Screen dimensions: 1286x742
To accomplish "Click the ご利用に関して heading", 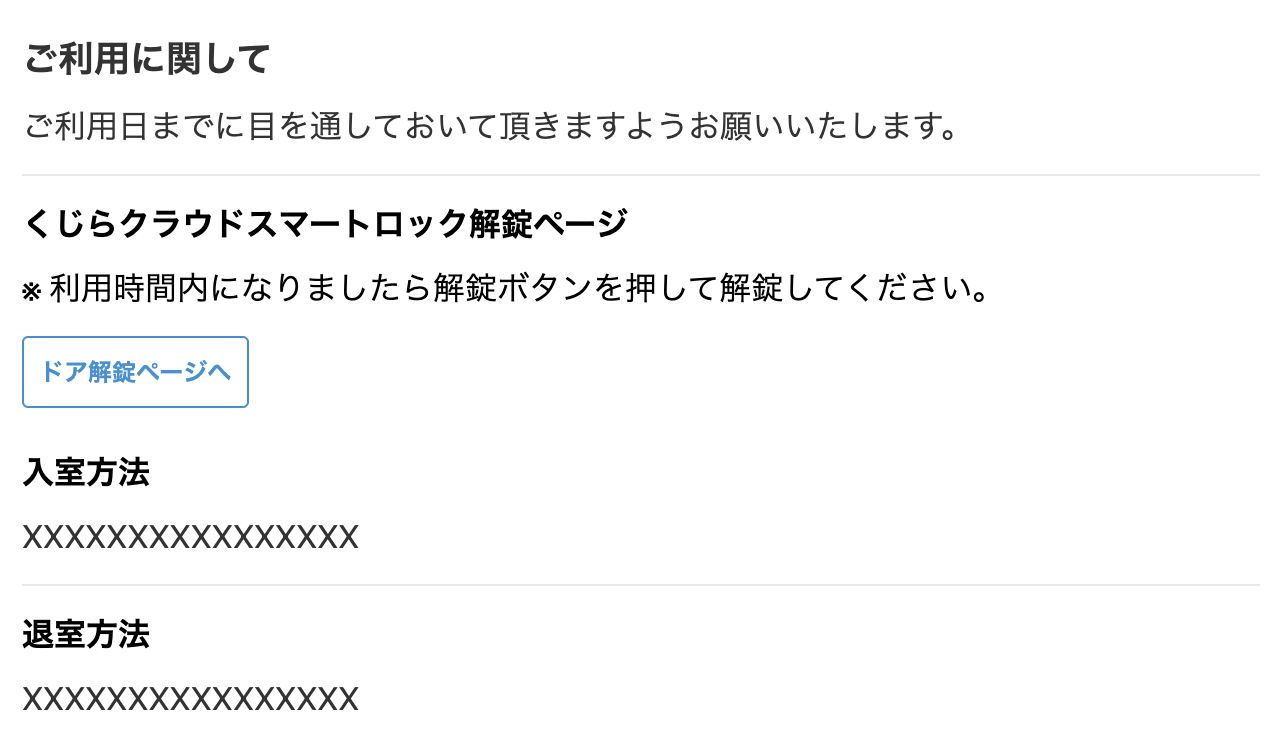I will click(147, 60).
